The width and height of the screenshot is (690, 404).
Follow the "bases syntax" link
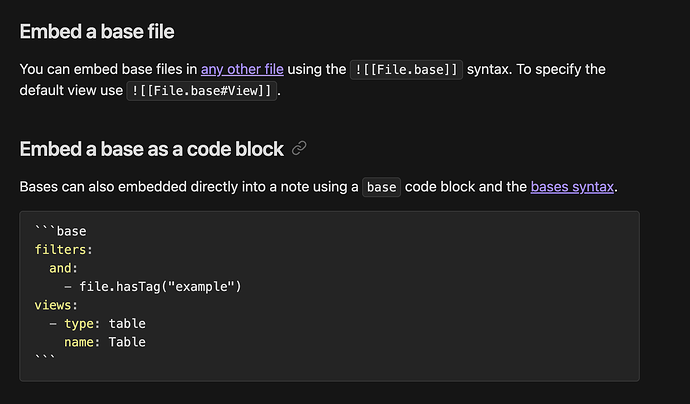point(572,186)
